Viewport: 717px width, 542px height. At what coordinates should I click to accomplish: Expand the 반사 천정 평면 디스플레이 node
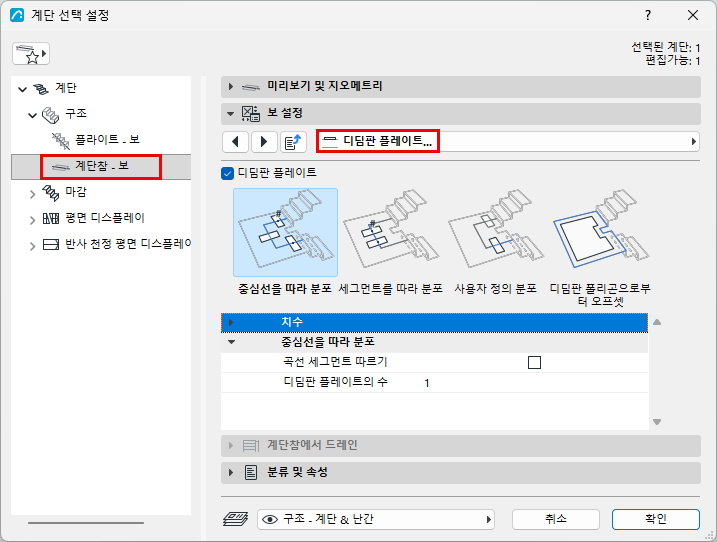coord(32,246)
